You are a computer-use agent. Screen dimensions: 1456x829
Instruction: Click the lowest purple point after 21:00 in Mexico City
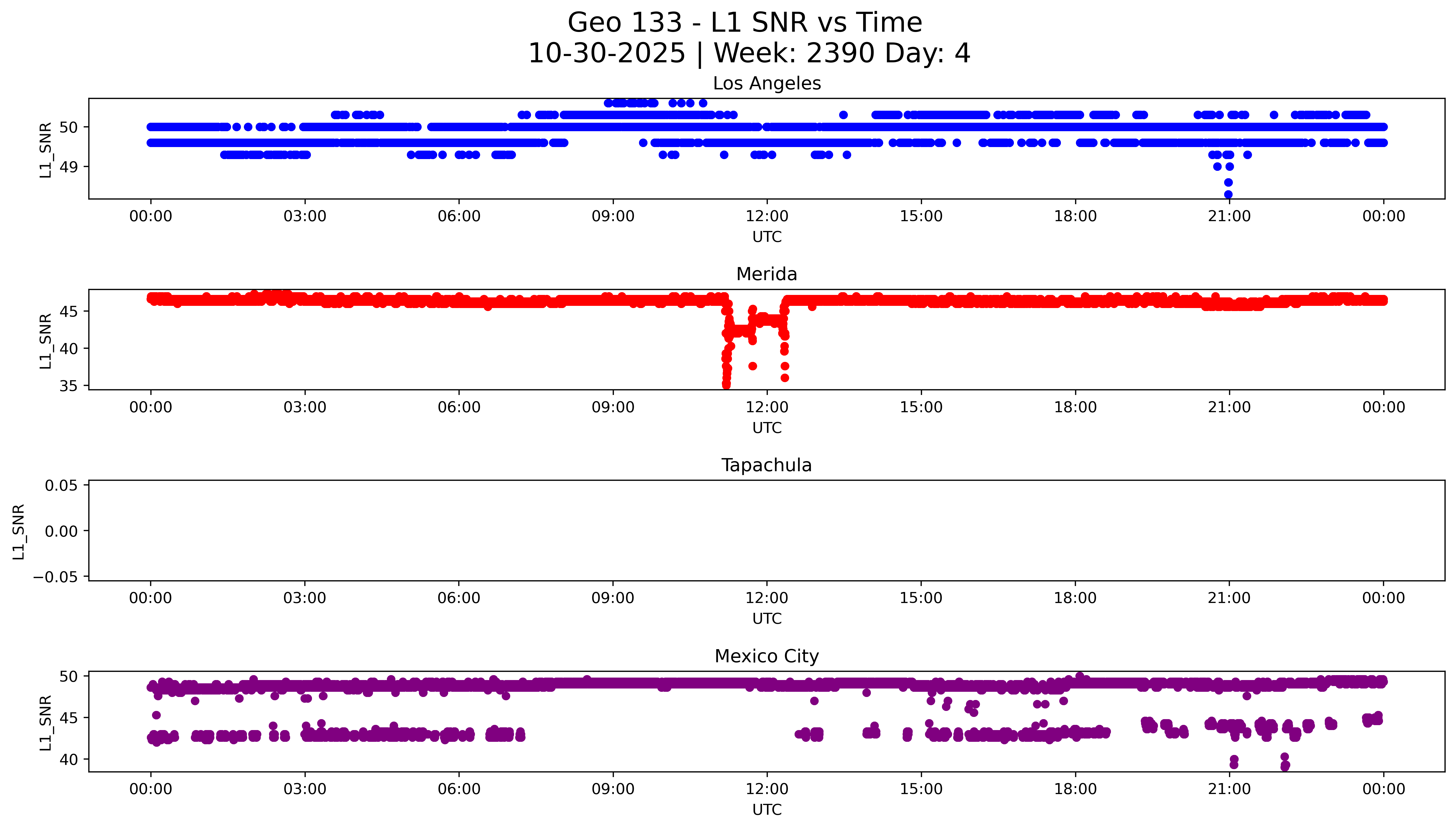pyautogui.click(x=1285, y=766)
